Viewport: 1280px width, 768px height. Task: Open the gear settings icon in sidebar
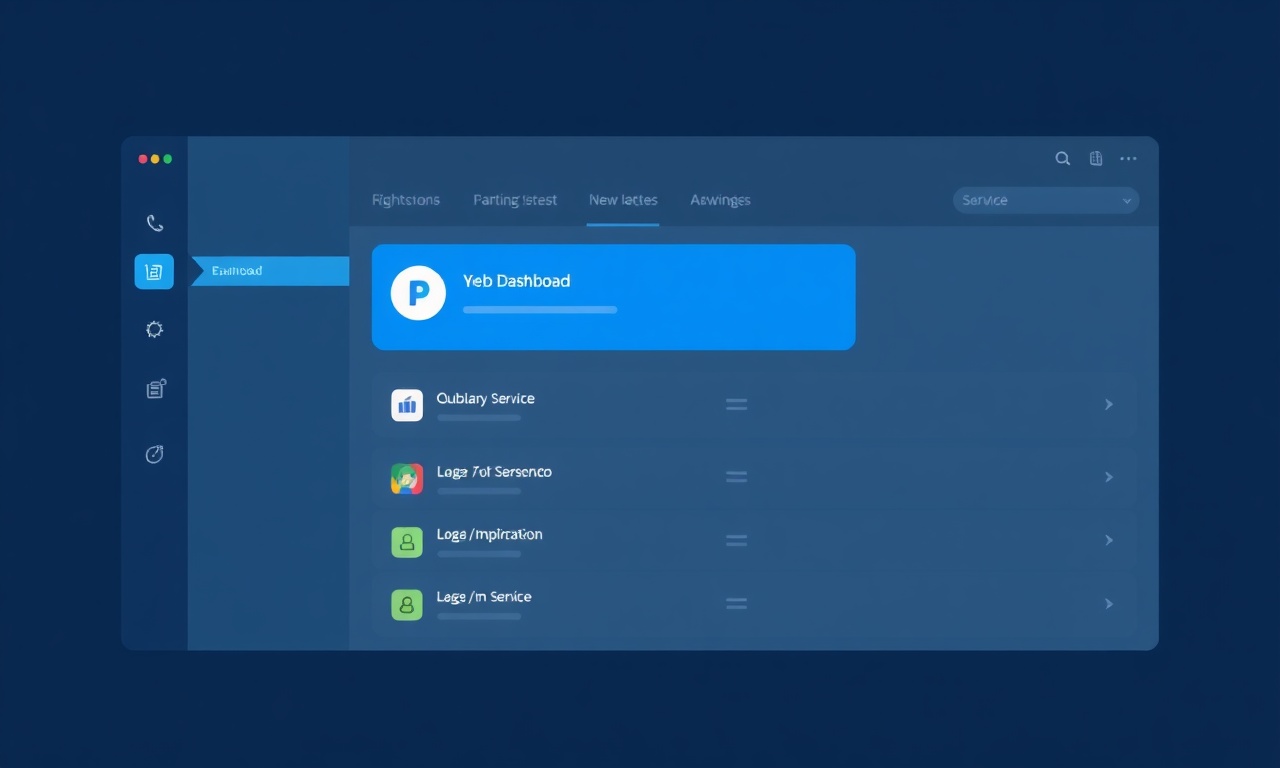pyautogui.click(x=154, y=329)
